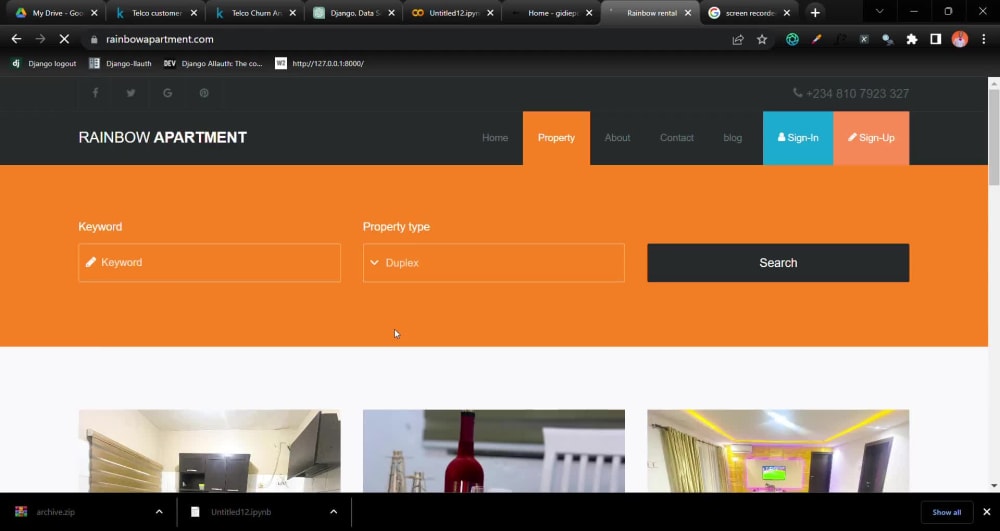The height and width of the screenshot is (531, 1000).
Task: Open the yellow-lit living room thumbnail
Action: pos(778,451)
